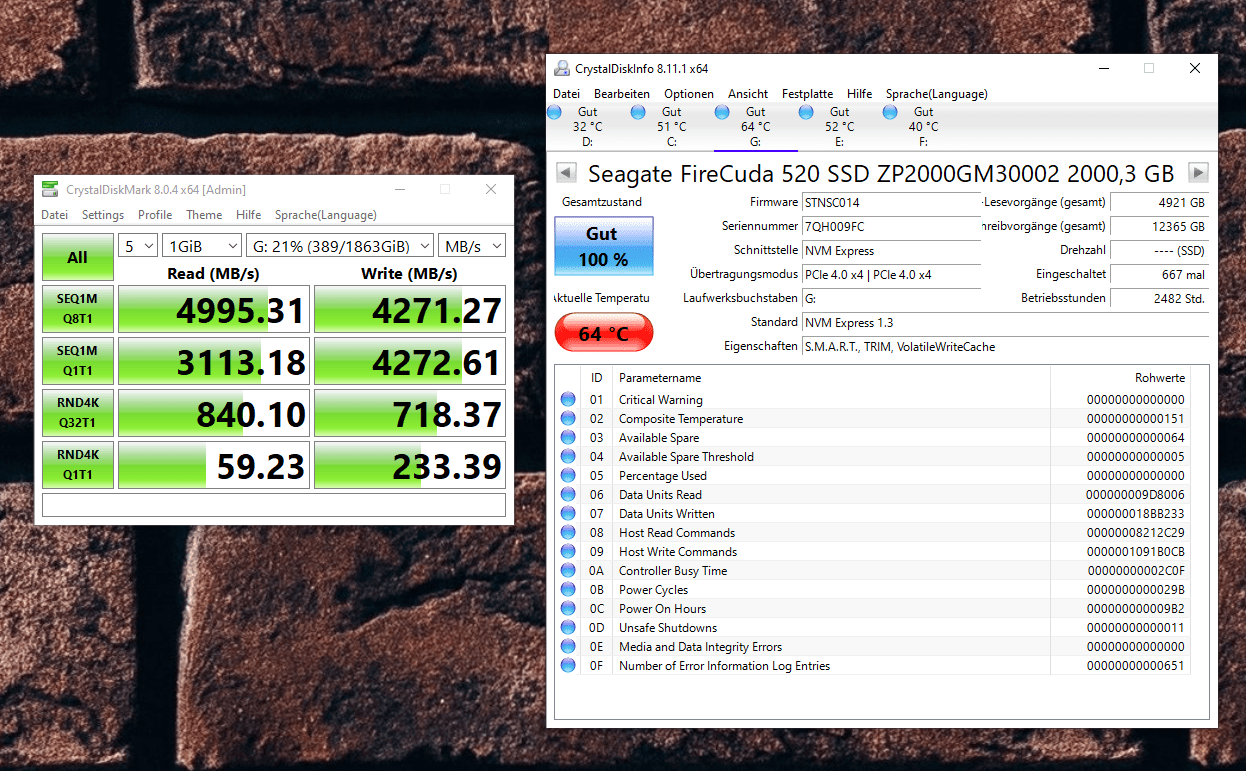Open Hilfe menu in CrystalDiskMark
Viewport: 1246px width, 771px height.
pyautogui.click(x=249, y=215)
